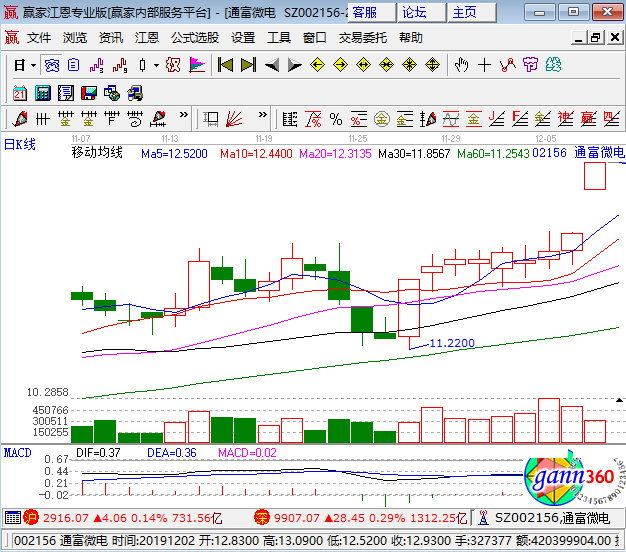Open the 工具 menu
This screenshot has width=626, height=552.
pos(279,38)
